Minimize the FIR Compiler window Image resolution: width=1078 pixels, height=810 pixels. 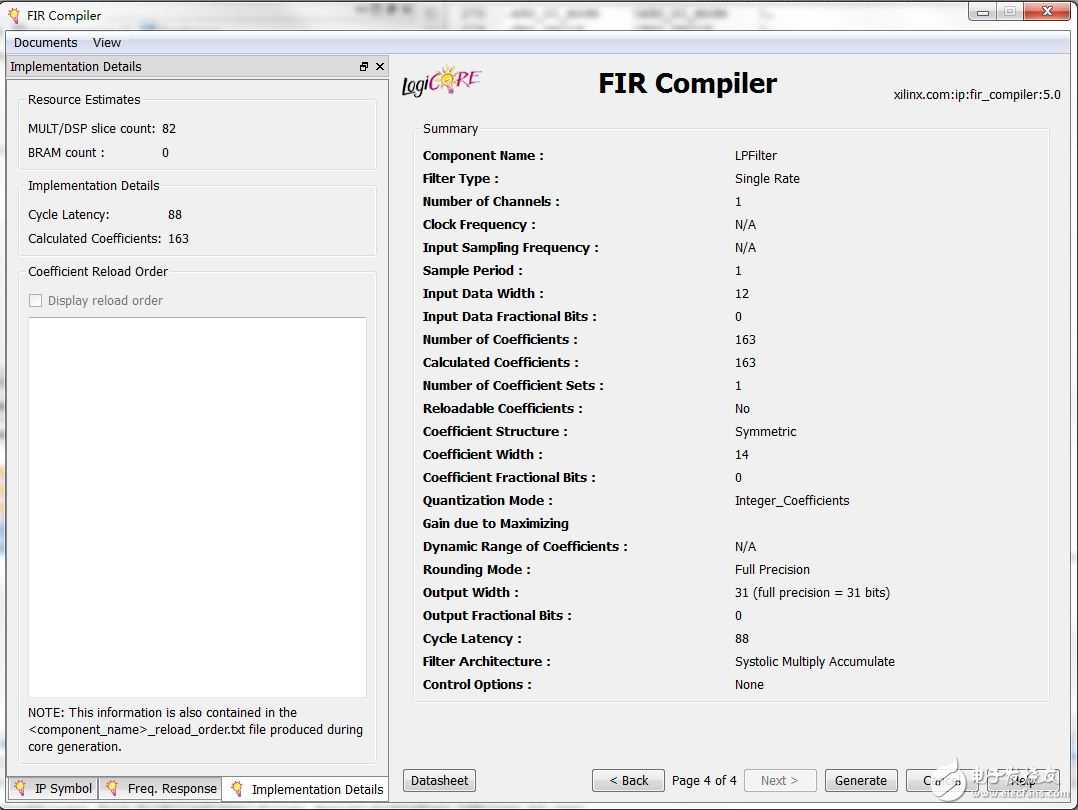[982, 12]
